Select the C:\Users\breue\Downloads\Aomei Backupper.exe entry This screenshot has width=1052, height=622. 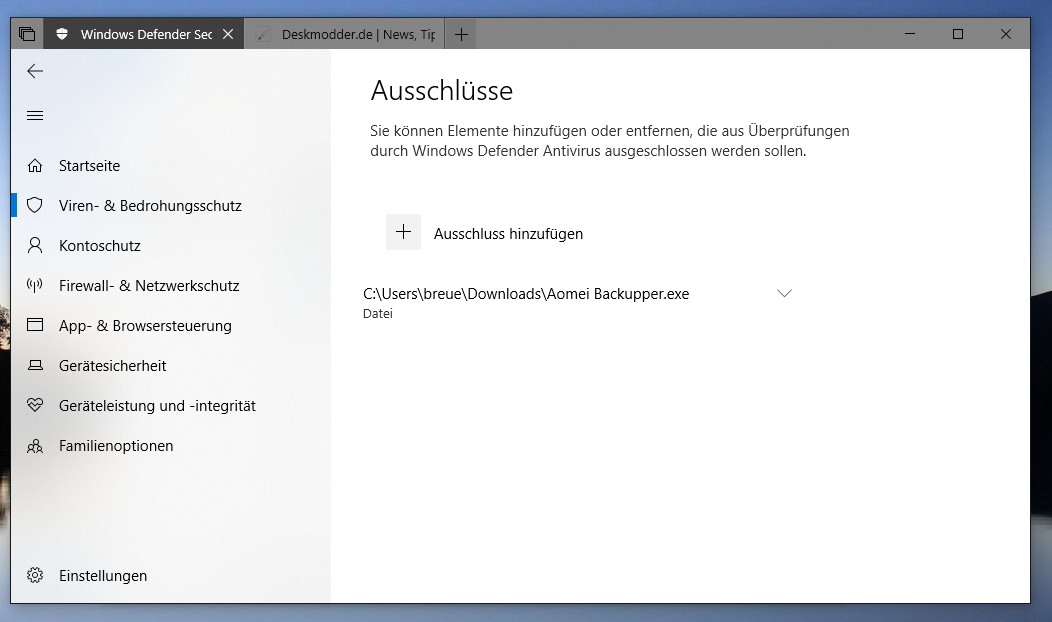click(x=526, y=294)
